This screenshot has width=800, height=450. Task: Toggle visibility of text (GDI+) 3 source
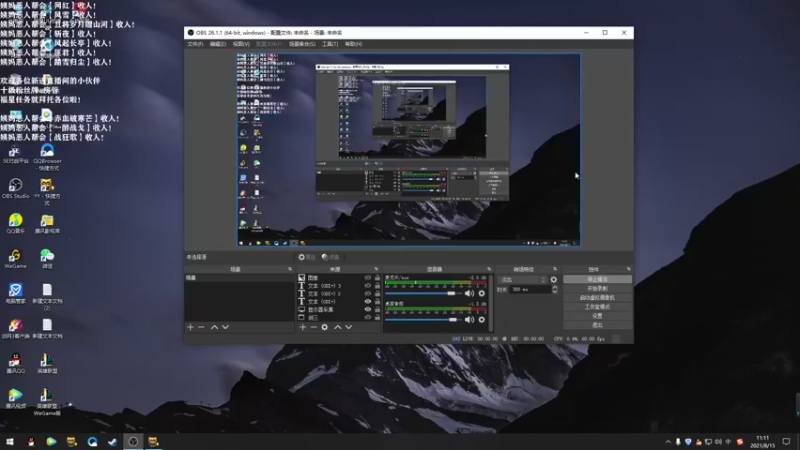point(367,286)
